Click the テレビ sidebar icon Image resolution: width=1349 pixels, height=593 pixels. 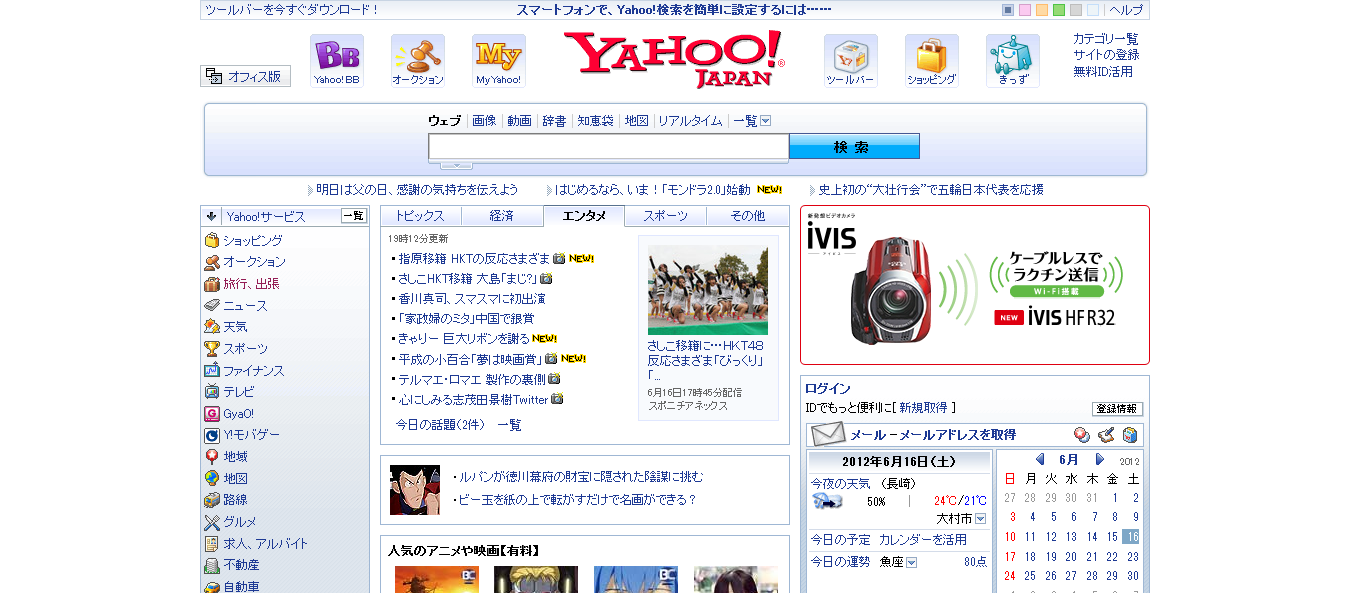click(212, 392)
